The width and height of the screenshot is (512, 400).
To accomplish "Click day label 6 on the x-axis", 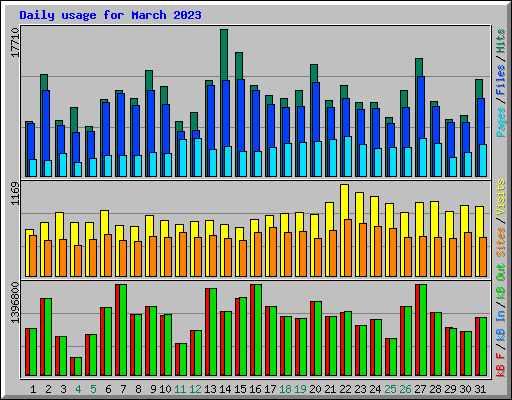I will coord(108,389).
